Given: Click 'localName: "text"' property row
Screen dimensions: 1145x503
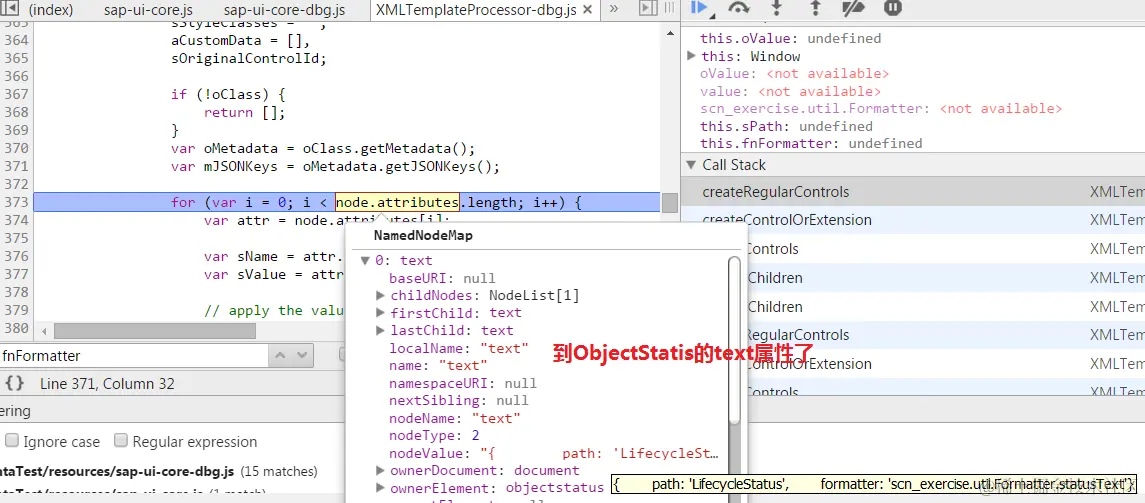Looking at the screenshot, I should [459, 348].
